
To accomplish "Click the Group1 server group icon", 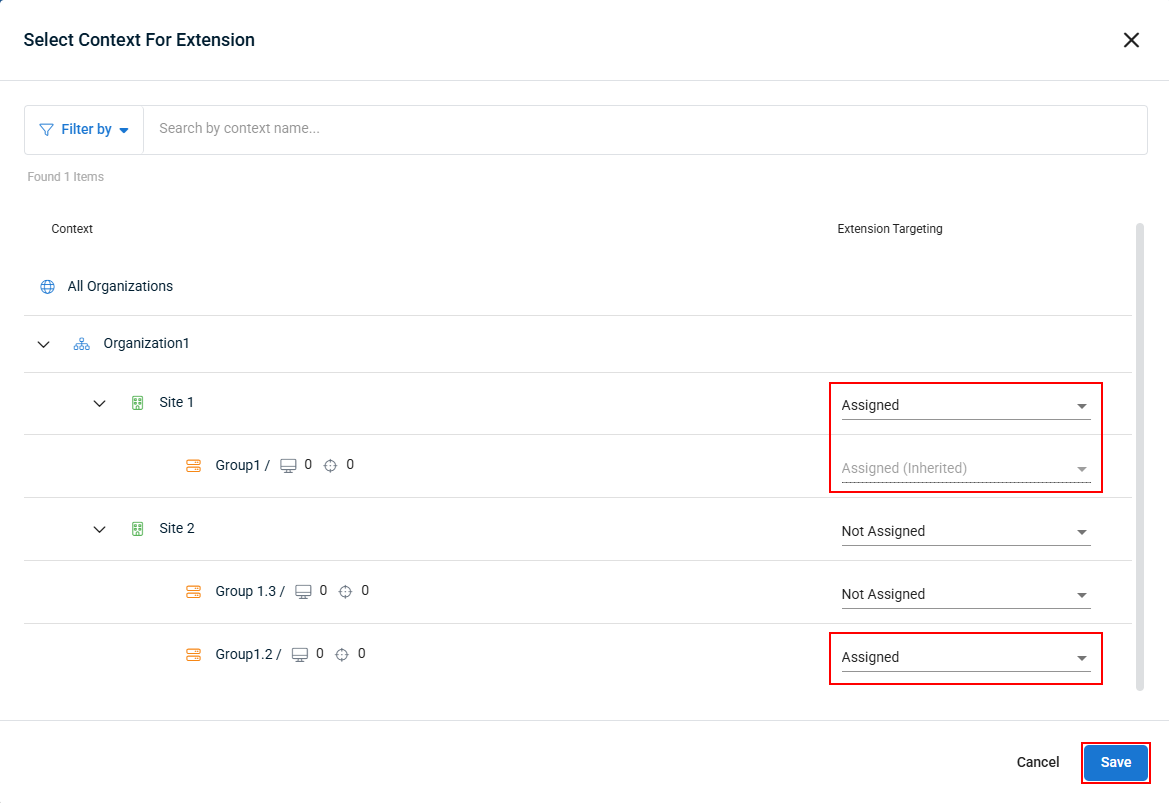I will [x=193, y=466].
